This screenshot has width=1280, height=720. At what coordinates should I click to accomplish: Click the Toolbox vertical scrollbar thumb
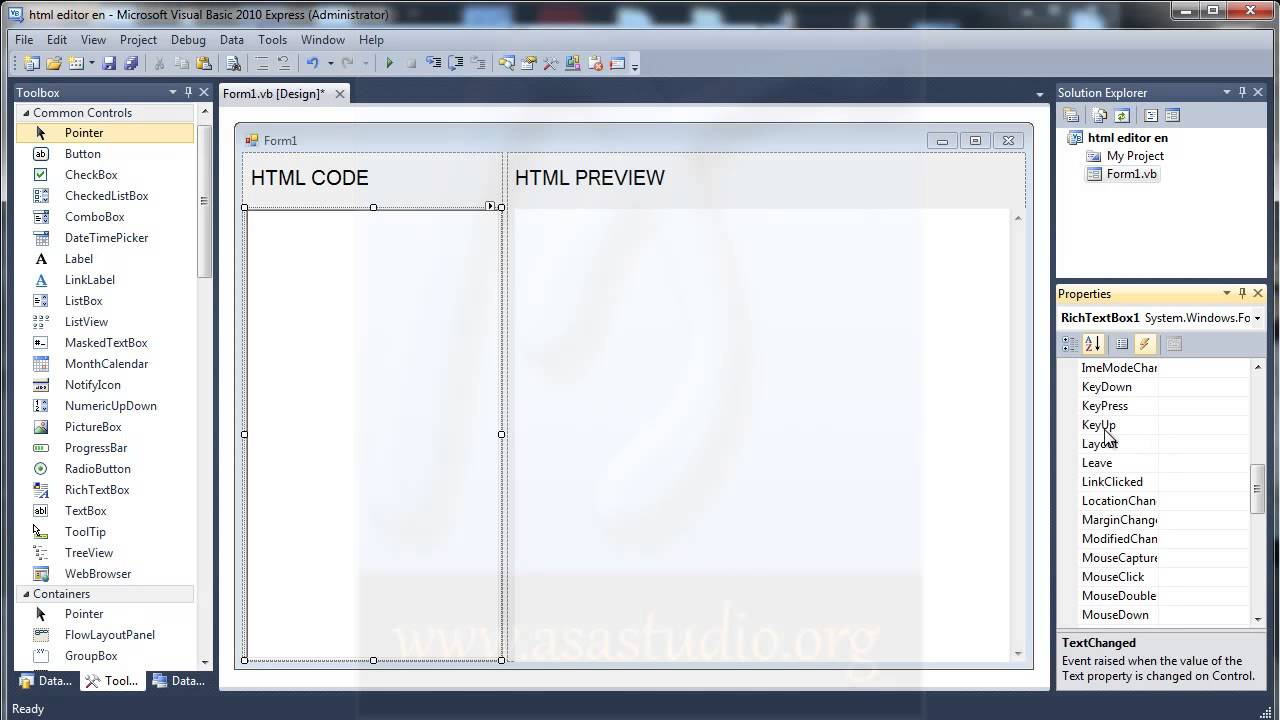[x=205, y=203]
